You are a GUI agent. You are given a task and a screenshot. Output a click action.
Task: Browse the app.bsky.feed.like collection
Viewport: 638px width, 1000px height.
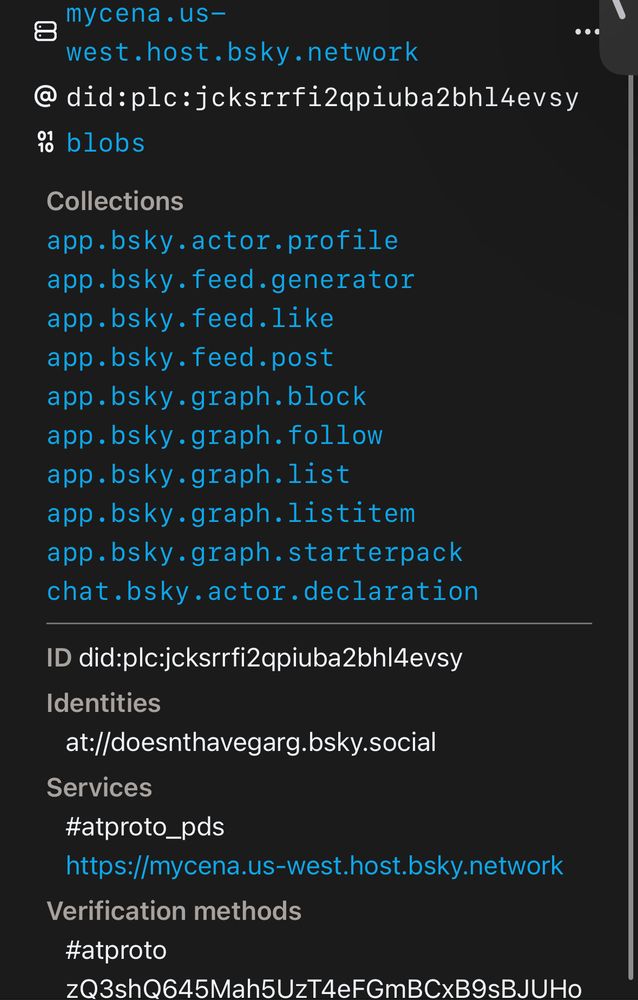[190, 319]
